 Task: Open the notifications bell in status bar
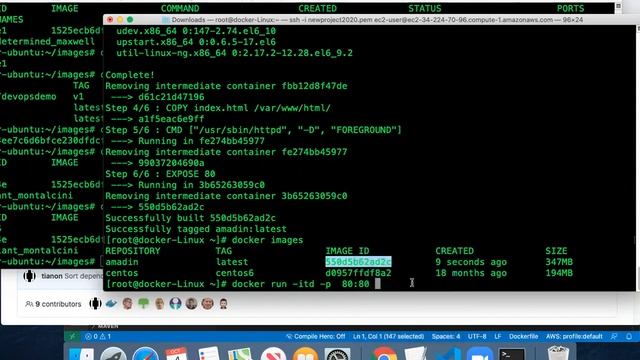pyautogui.click(x=629, y=337)
